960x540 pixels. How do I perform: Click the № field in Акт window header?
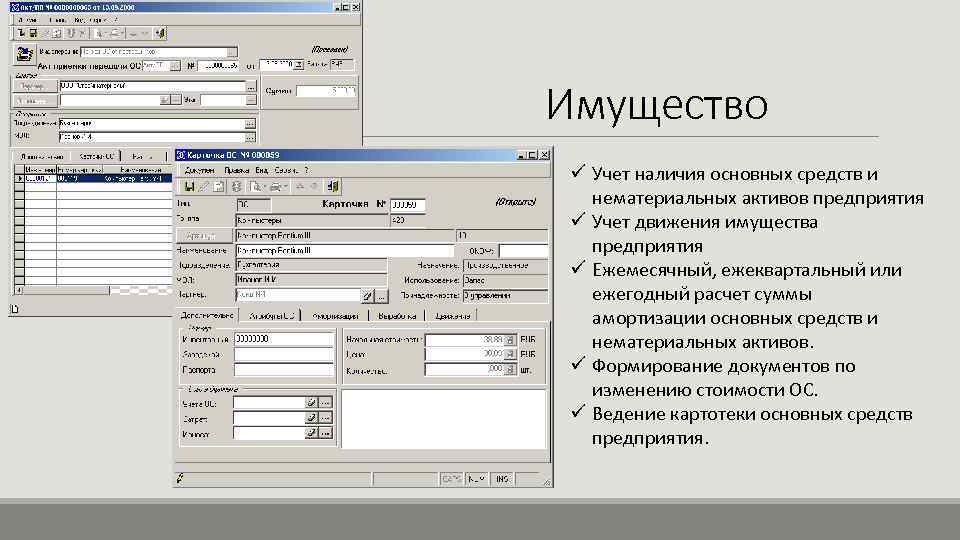pyautogui.click(x=219, y=66)
